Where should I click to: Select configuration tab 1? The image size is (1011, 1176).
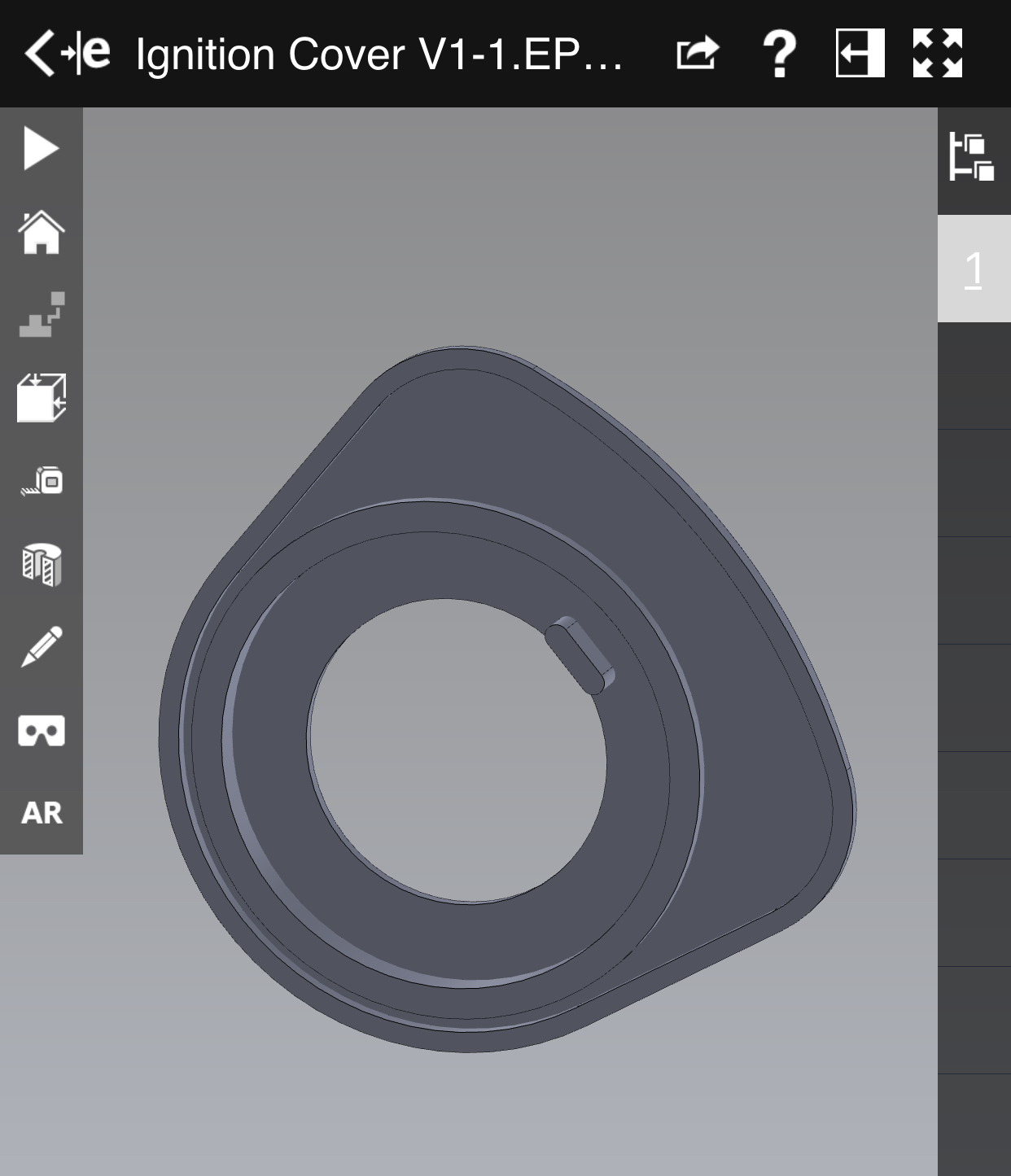point(974,269)
